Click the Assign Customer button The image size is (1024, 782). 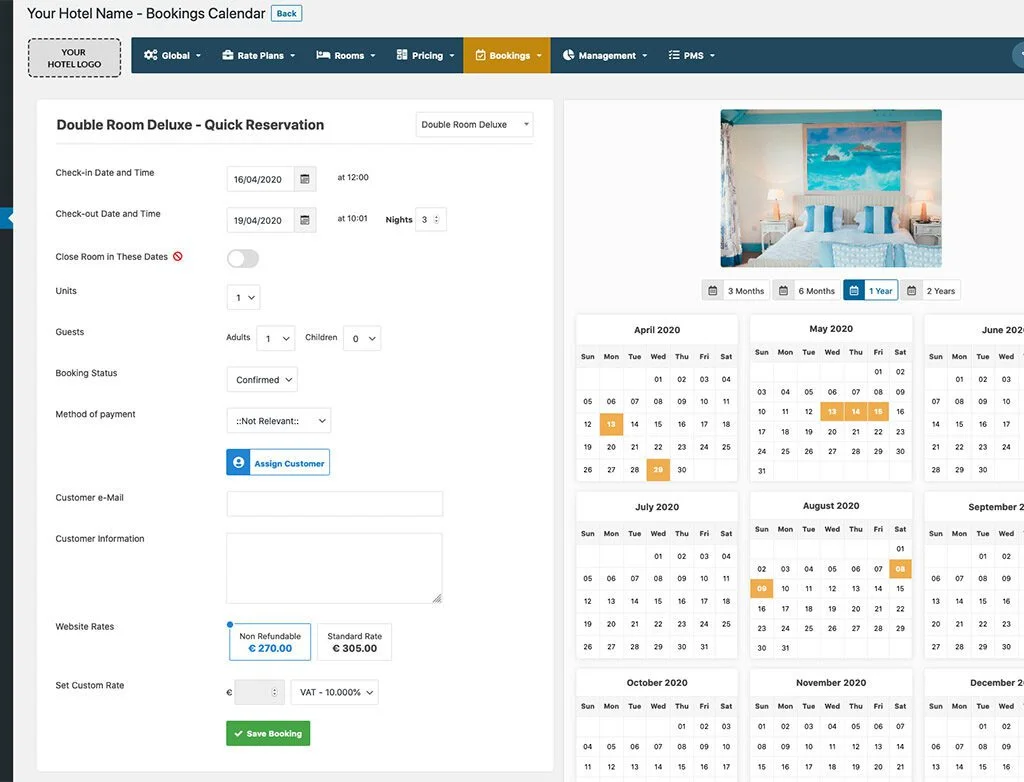click(x=278, y=463)
